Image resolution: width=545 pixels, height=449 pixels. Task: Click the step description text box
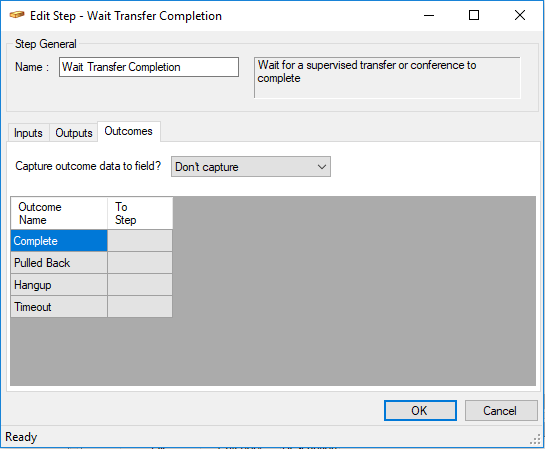(x=387, y=78)
